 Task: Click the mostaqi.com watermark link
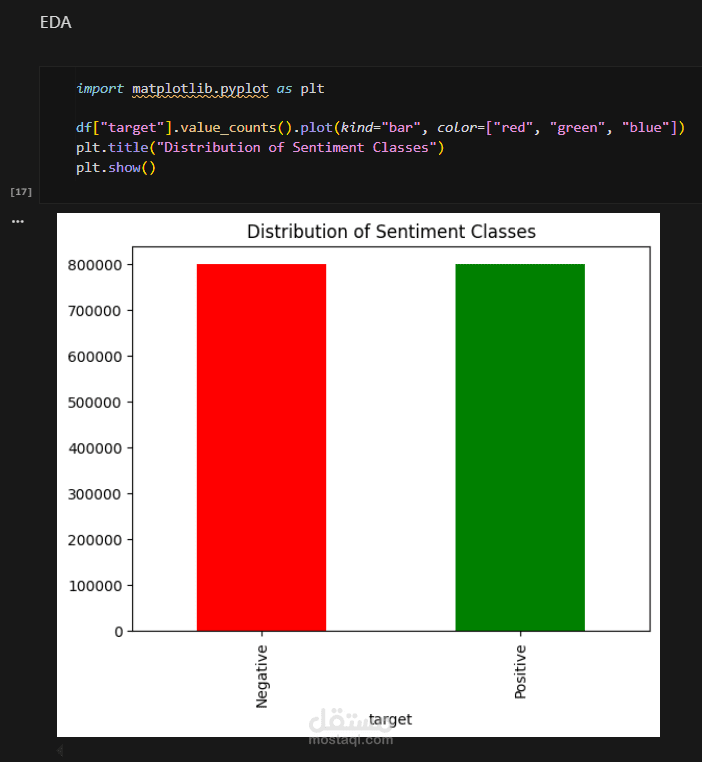tap(351, 739)
